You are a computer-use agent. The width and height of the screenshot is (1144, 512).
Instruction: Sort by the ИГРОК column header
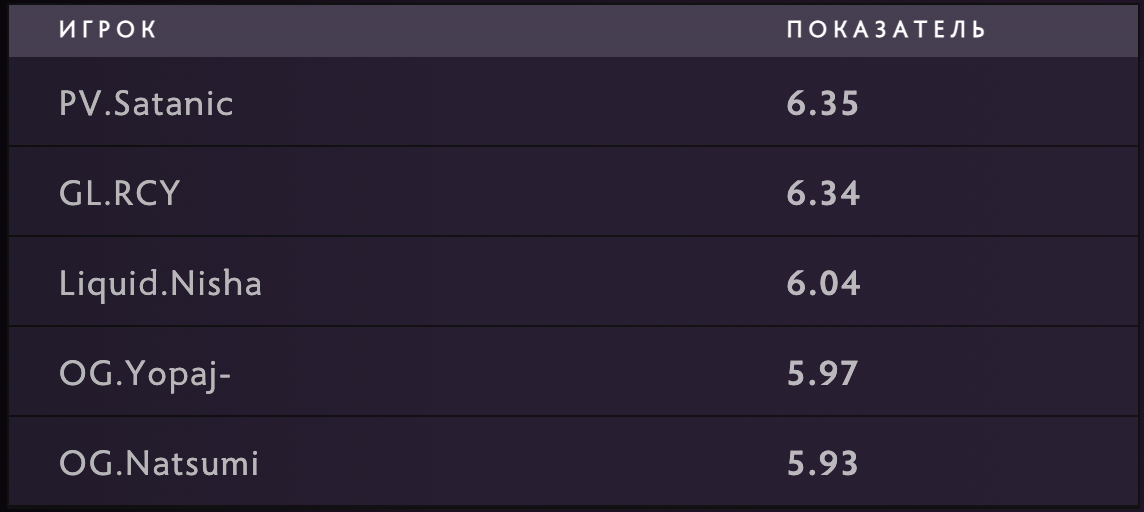pos(108,30)
